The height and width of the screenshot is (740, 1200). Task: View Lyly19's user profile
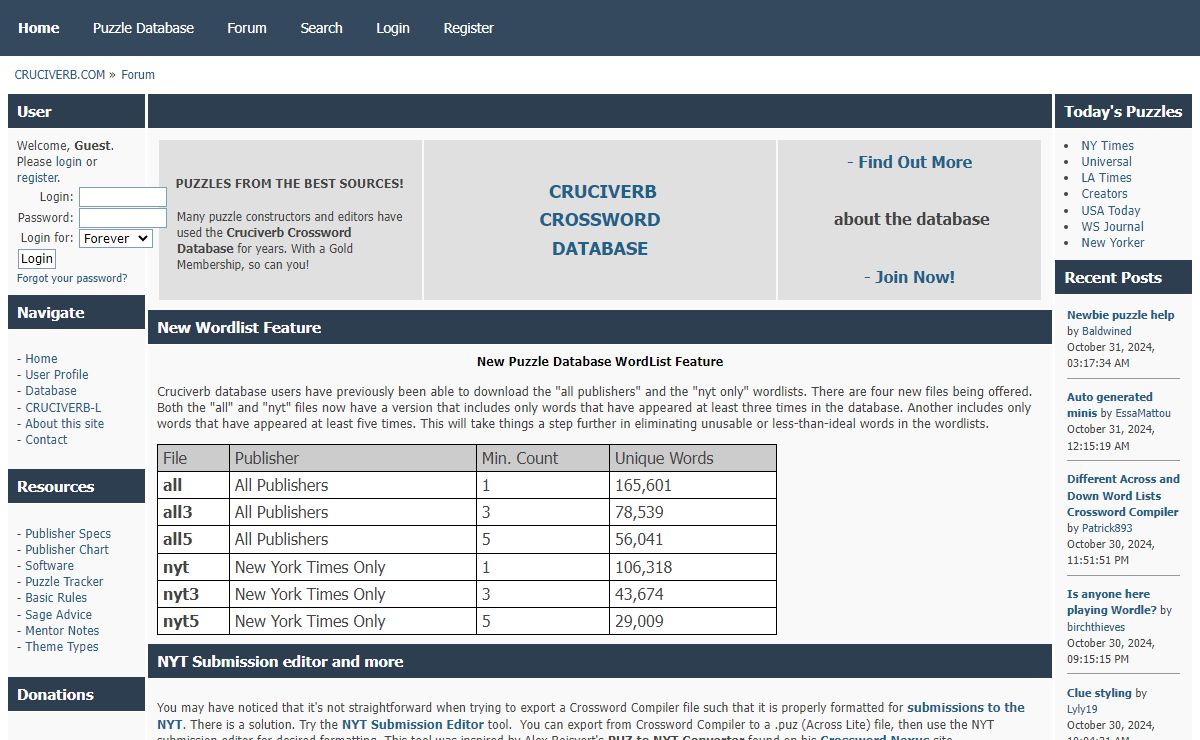(x=1082, y=709)
